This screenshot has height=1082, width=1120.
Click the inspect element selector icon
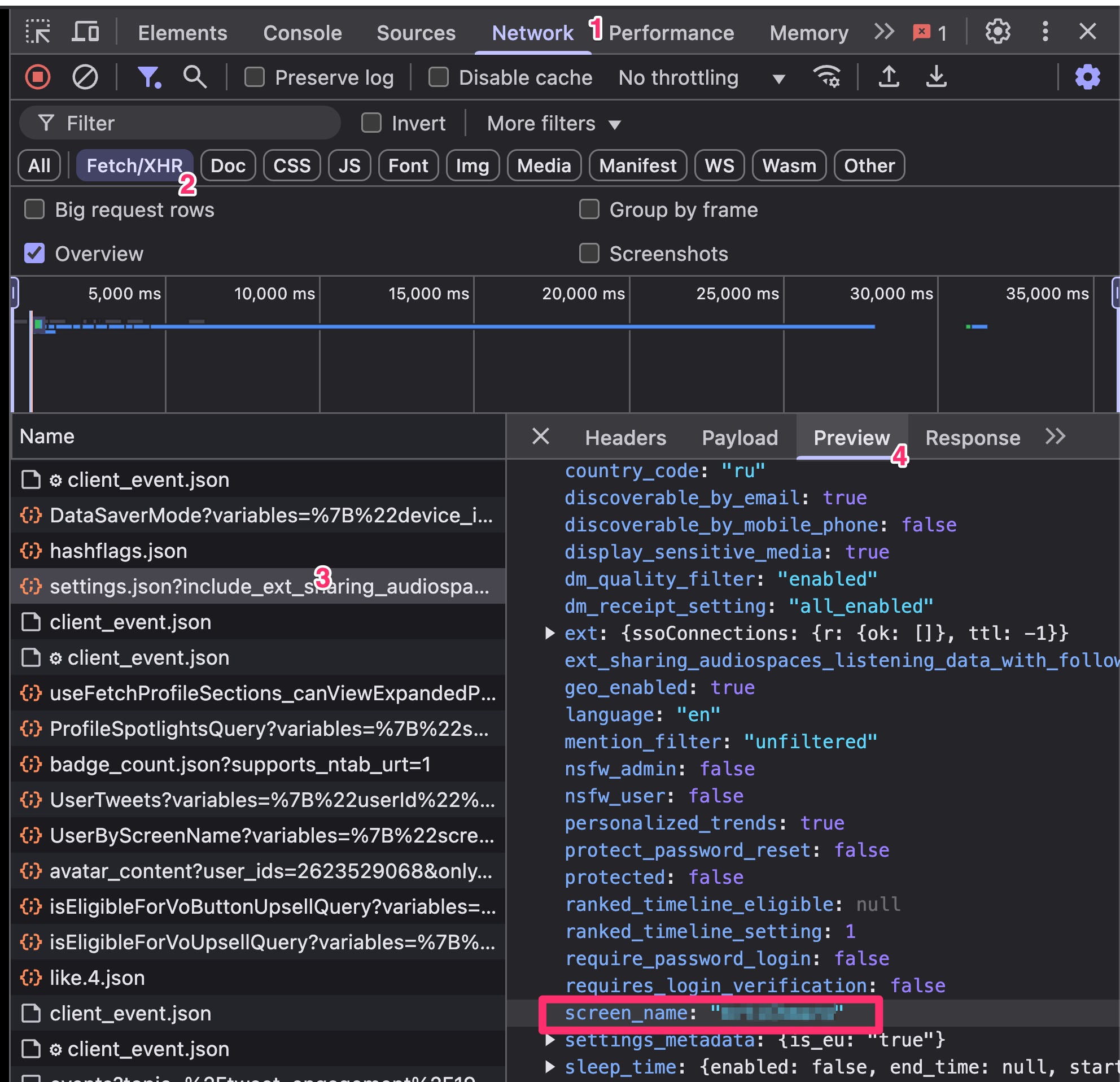(38, 32)
